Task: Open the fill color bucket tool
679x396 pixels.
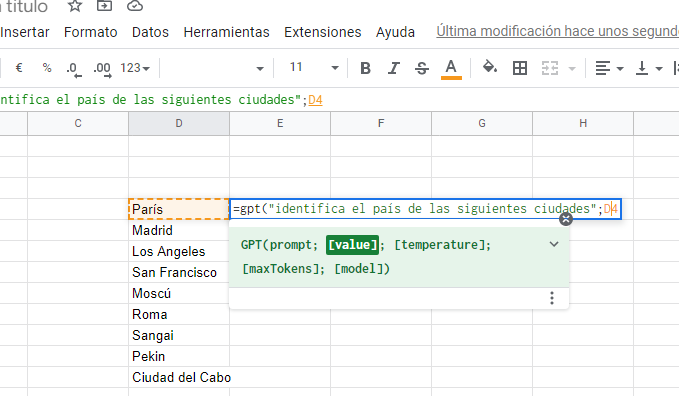Action: click(490, 67)
